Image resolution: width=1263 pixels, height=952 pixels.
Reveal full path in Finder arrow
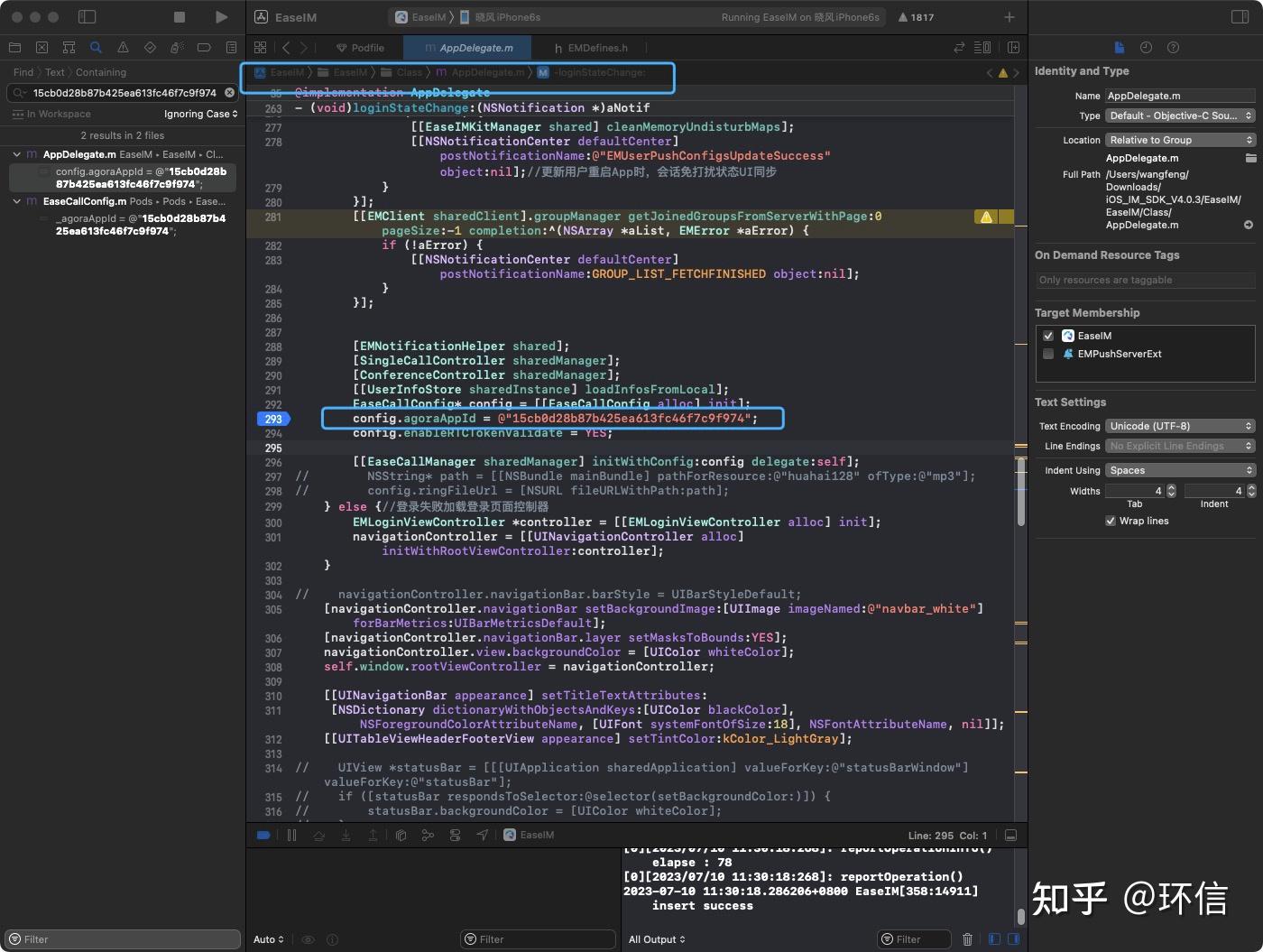pyautogui.click(x=1249, y=225)
